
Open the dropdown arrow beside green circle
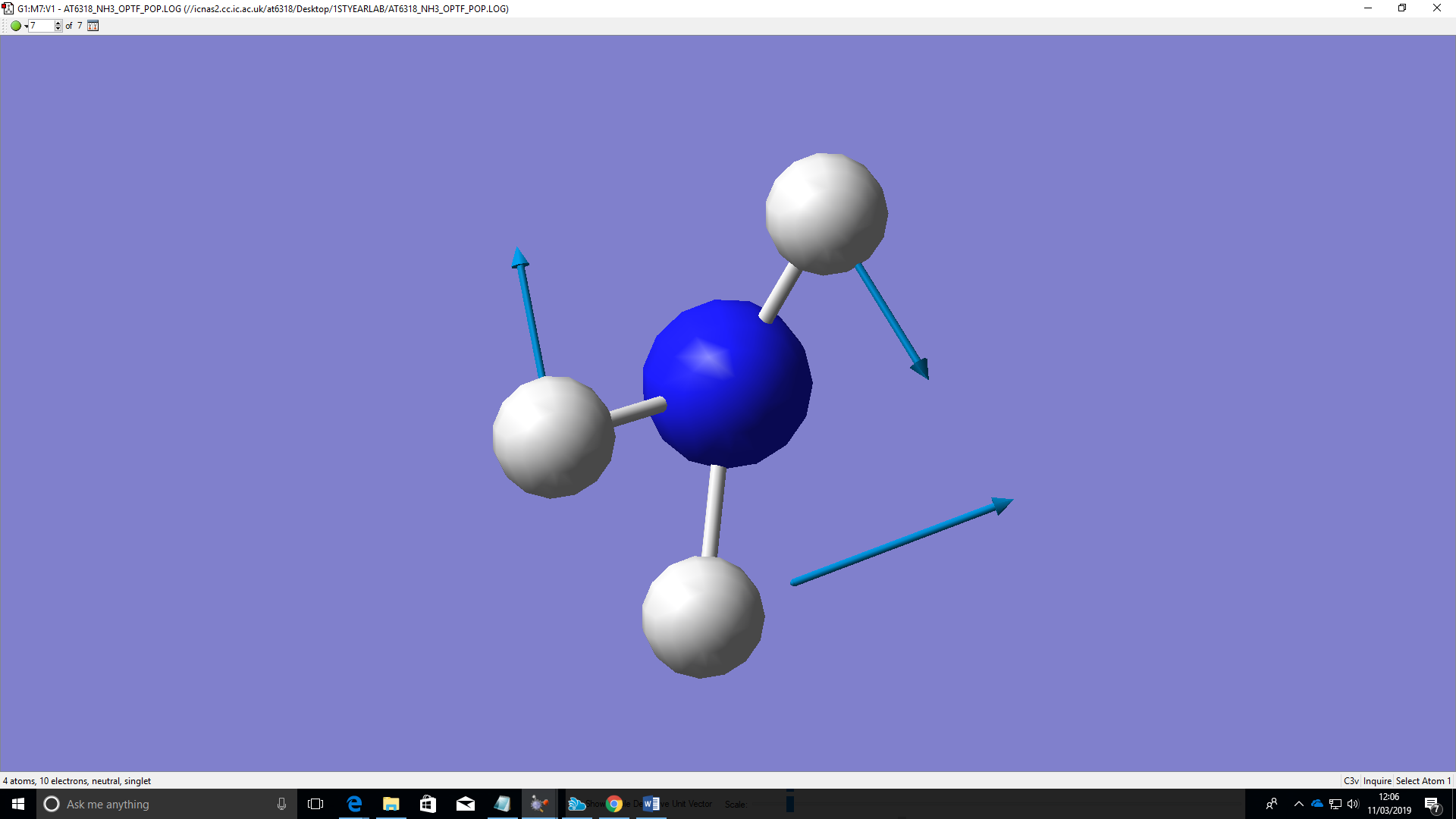26,27
